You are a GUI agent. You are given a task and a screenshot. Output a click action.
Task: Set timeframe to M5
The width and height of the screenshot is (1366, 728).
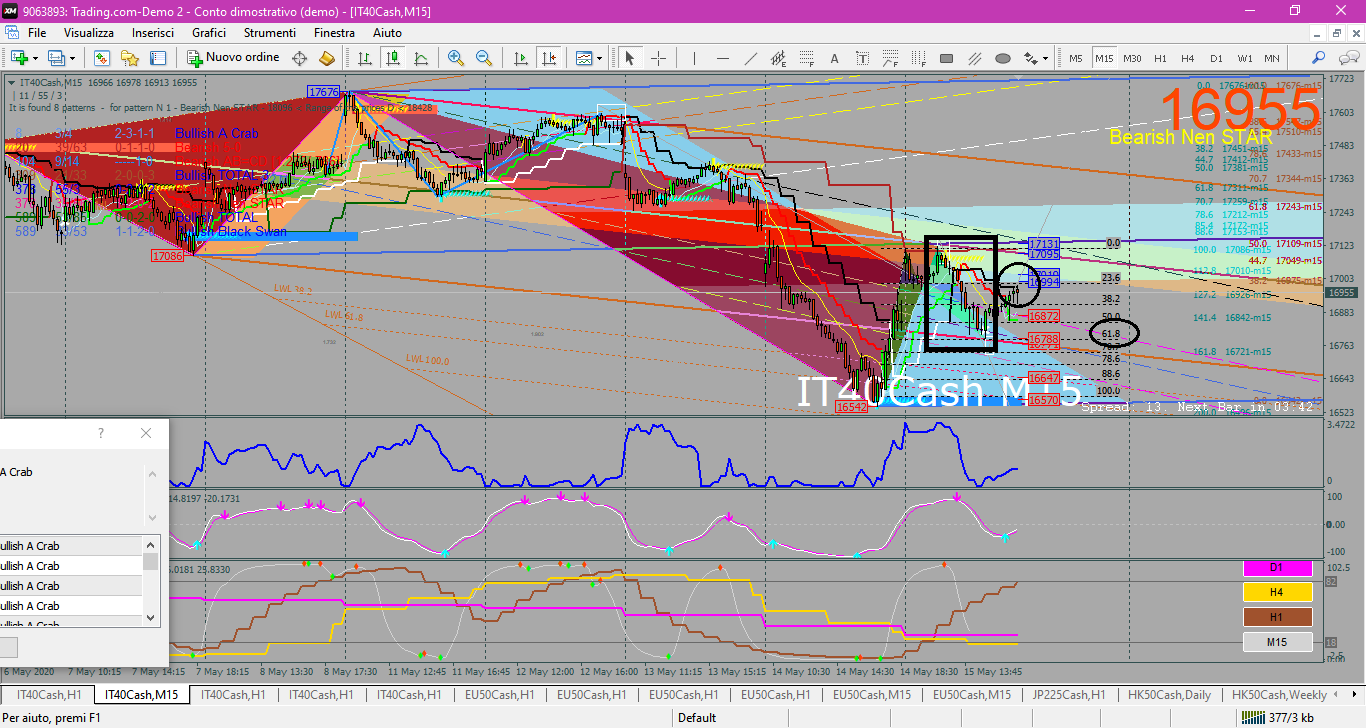point(1076,58)
